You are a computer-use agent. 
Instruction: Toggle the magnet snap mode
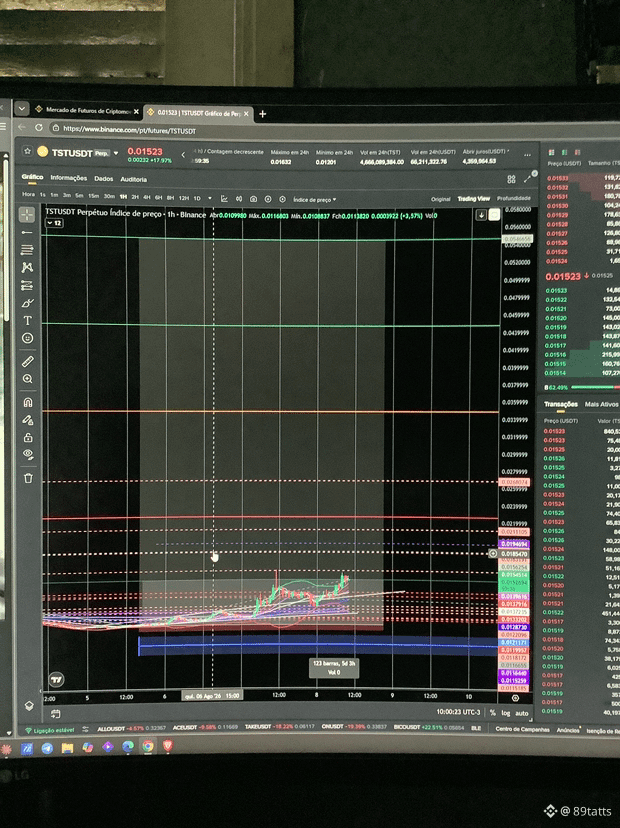coord(28,402)
